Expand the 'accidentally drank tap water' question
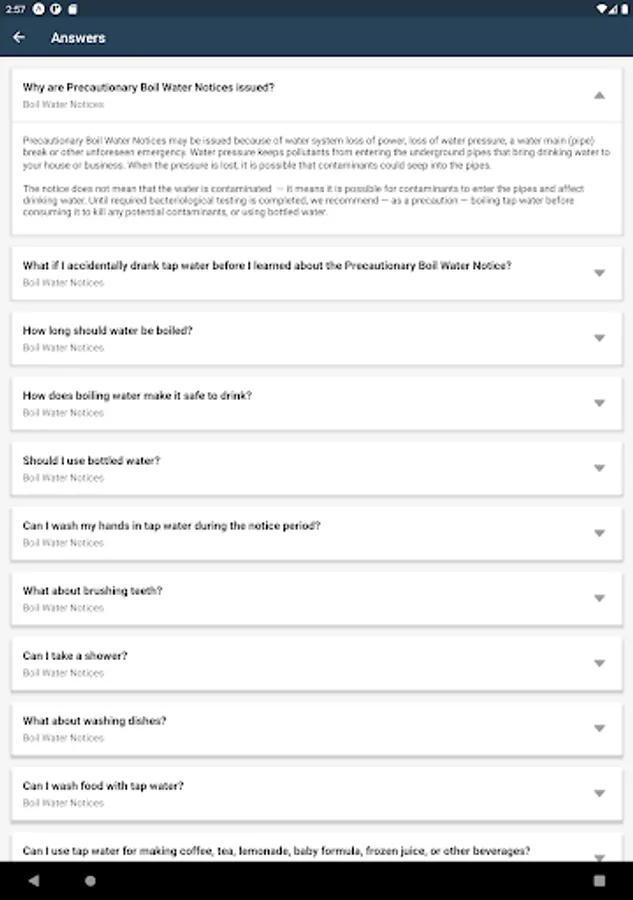 click(599, 273)
